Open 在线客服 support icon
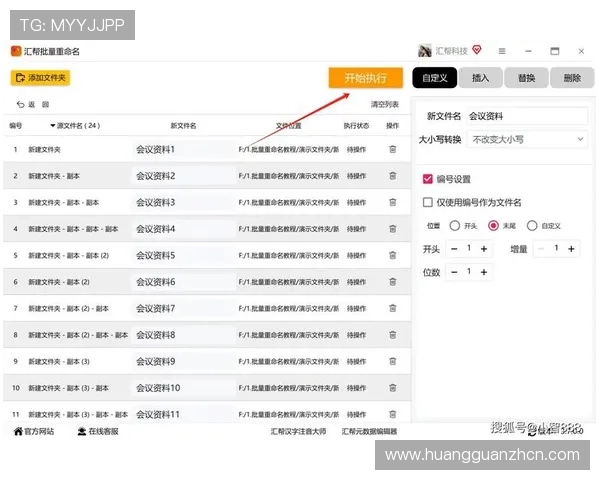This screenshot has height=480, width=600. click(x=82, y=431)
